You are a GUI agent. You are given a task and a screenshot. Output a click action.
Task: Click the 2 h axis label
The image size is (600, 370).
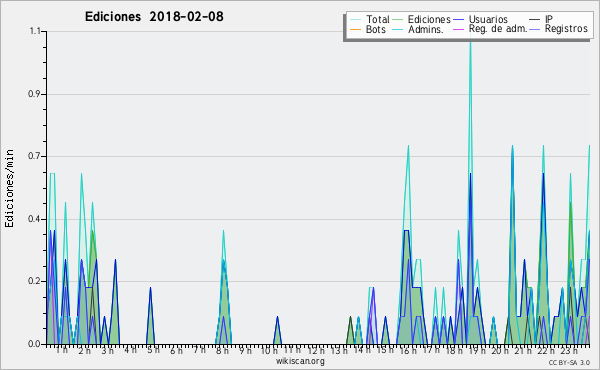[85, 350]
